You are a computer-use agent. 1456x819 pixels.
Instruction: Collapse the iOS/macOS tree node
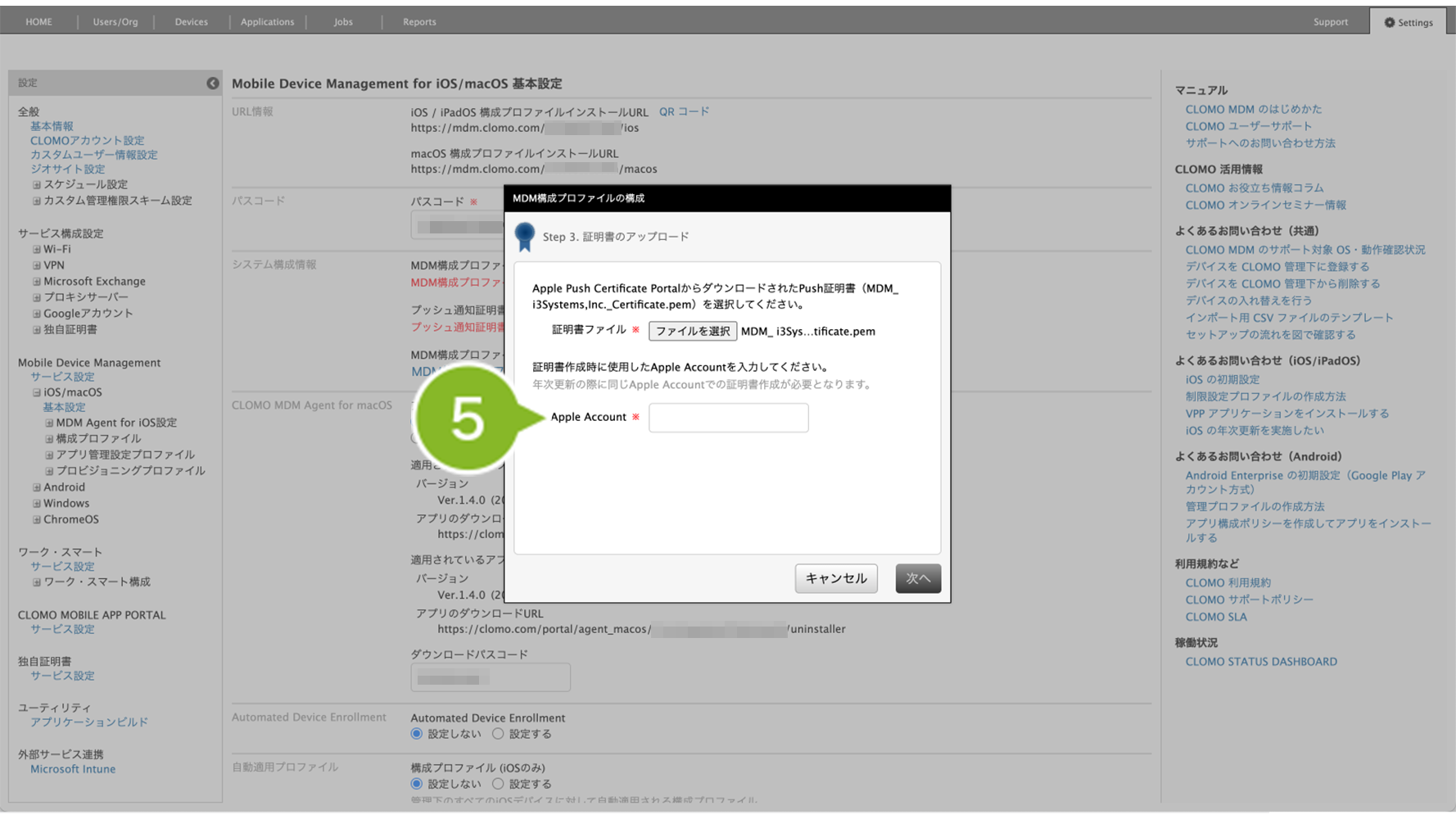pos(36,393)
